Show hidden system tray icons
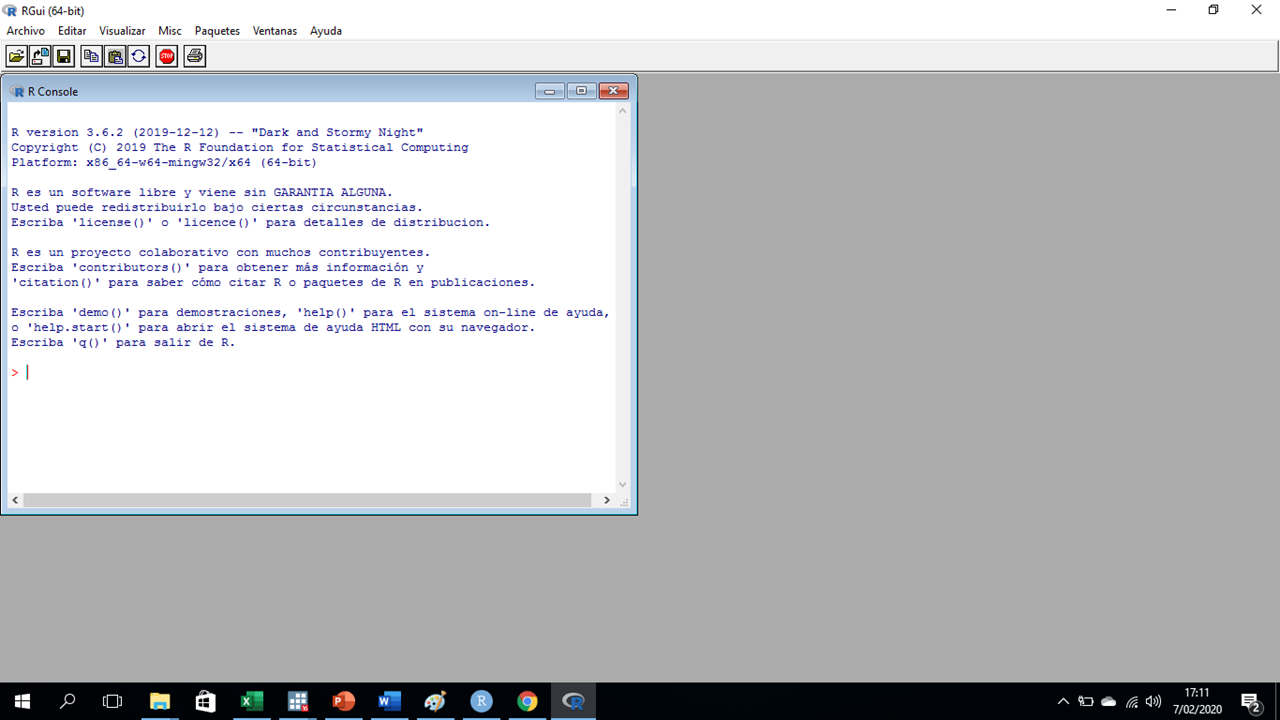The height and width of the screenshot is (720, 1280). 1063,701
